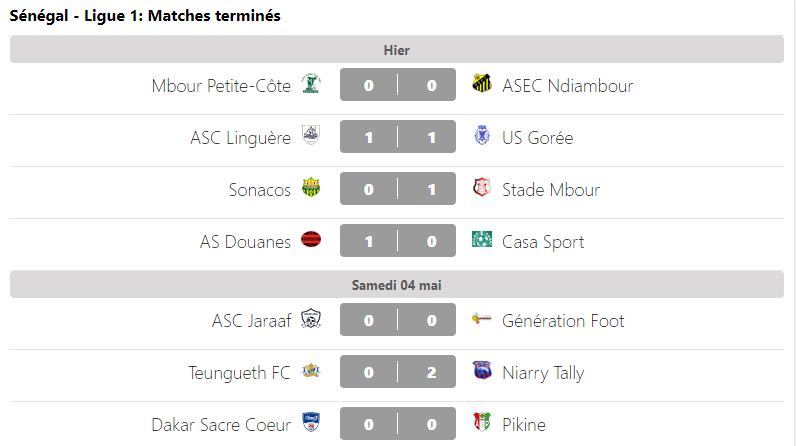Image resolution: width=796 pixels, height=446 pixels.
Task: Click the Hier date header bar
Action: click(397, 50)
